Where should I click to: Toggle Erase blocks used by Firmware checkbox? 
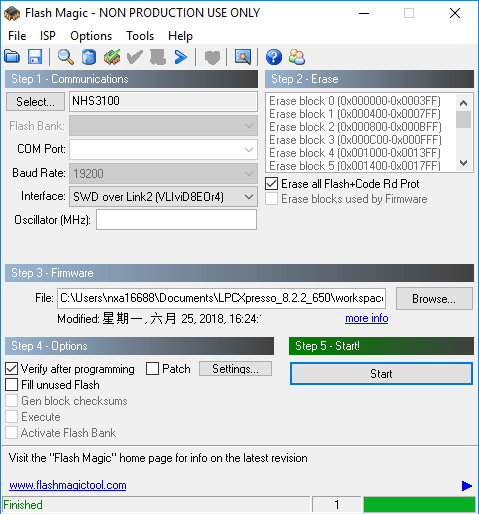(x=271, y=199)
